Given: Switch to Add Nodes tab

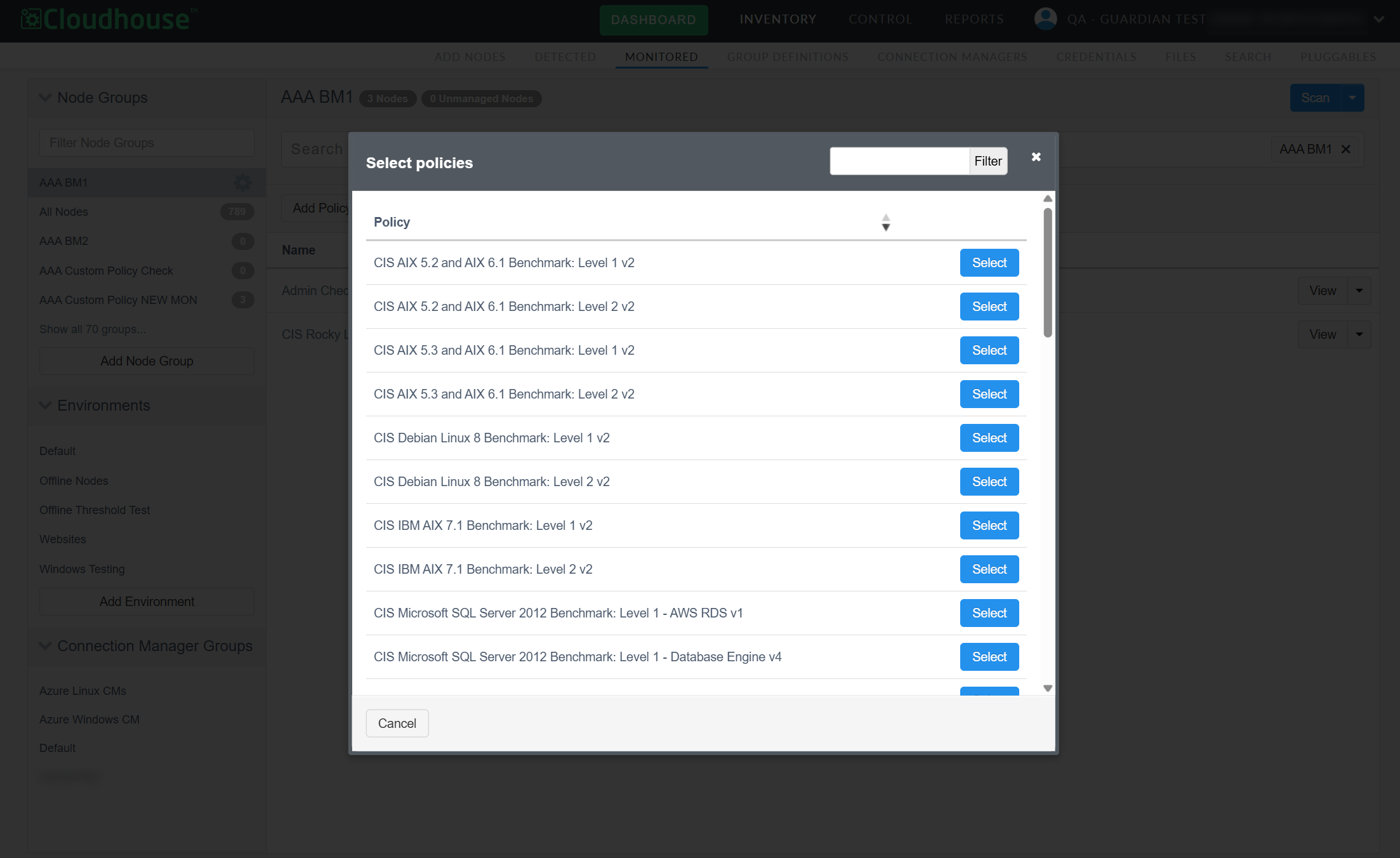Looking at the screenshot, I should click(x=470, y=57).
